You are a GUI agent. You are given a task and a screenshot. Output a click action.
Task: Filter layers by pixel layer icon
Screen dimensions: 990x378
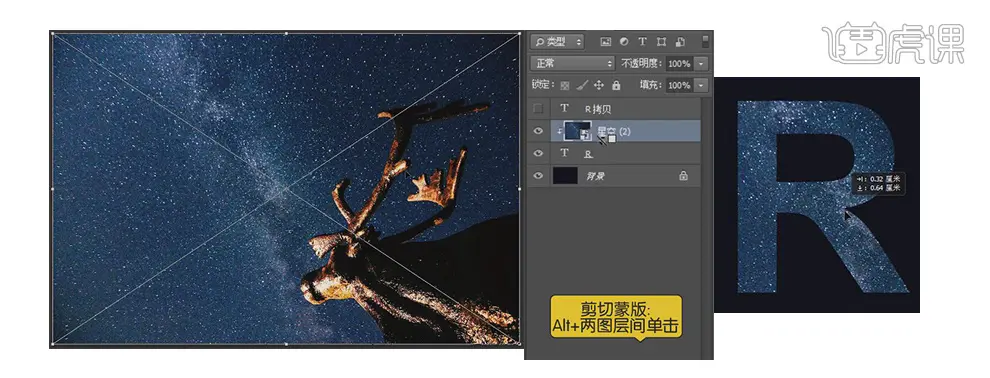605,42
